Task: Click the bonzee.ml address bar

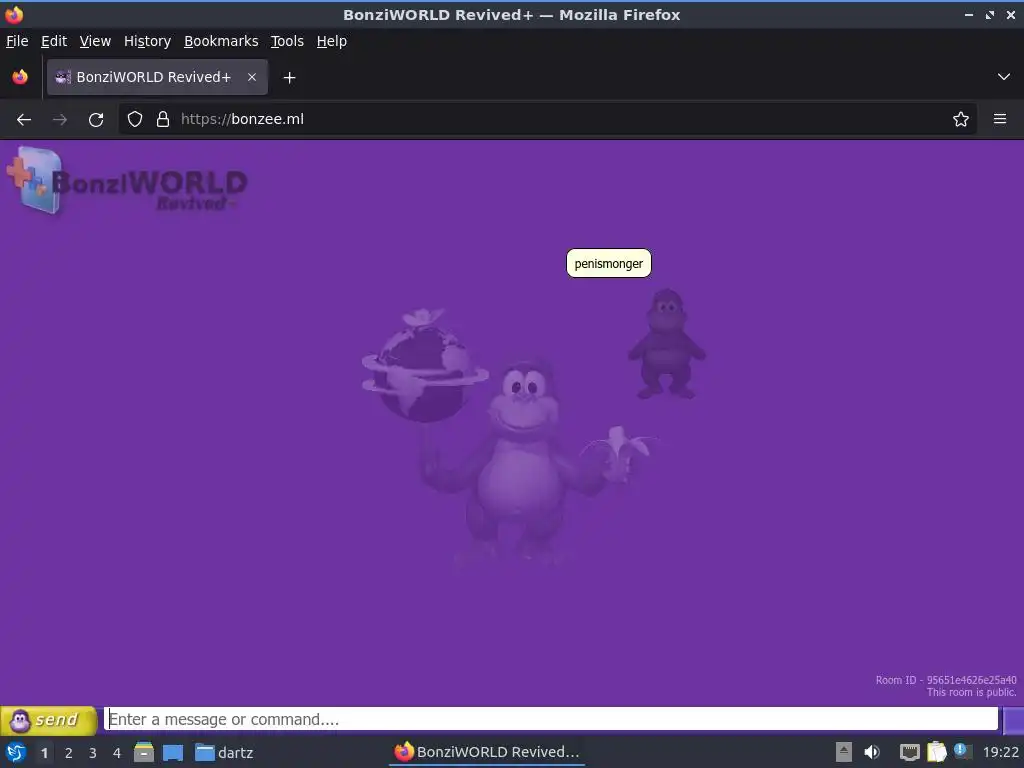Action: pos(547,120)
